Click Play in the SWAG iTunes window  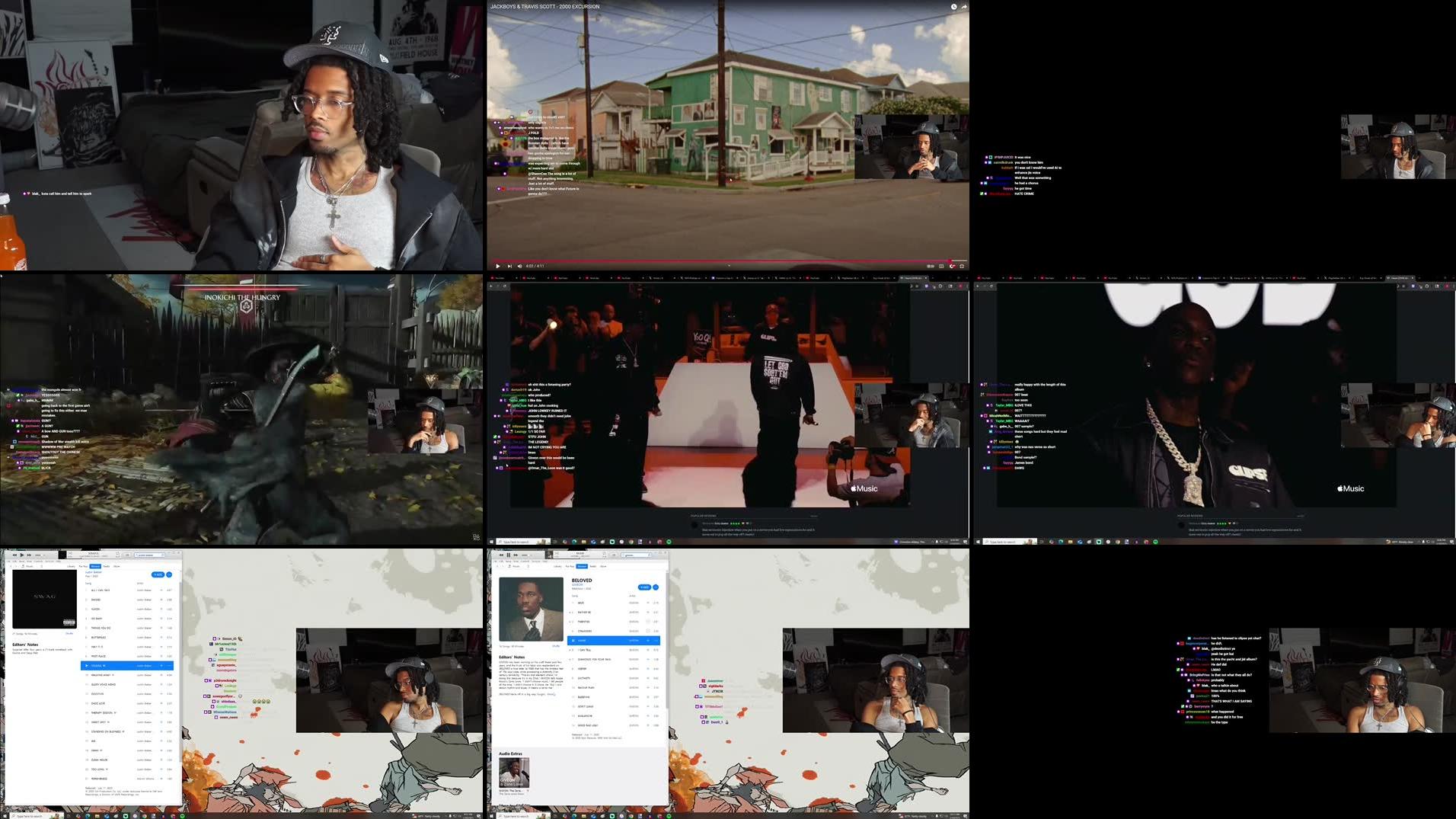[x=22, y=555]
